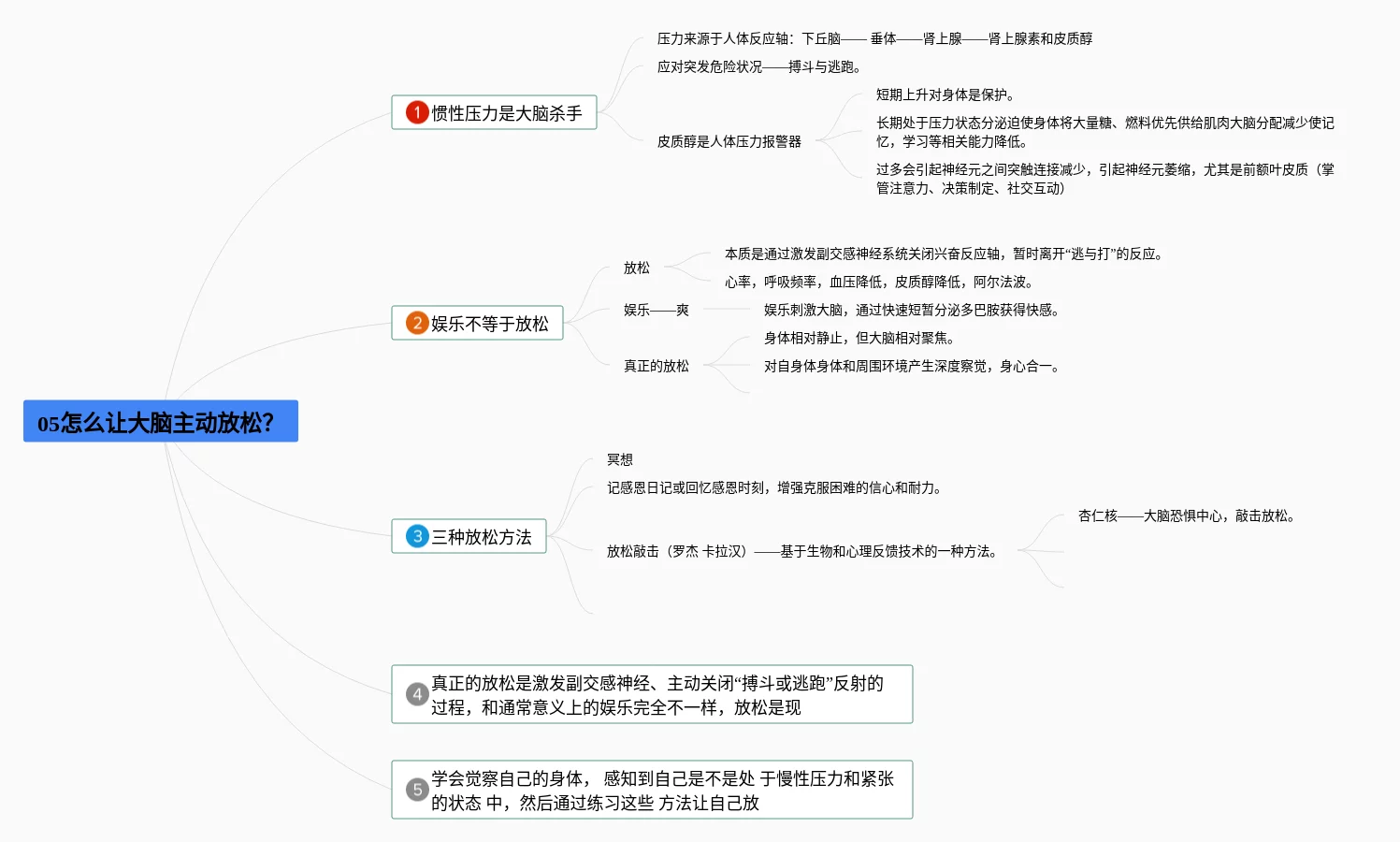Viewport: 1400px width, 842px height.
Task: Click the red number 1 priority badge
Action: pyautogui.click(x=417, y=113)
